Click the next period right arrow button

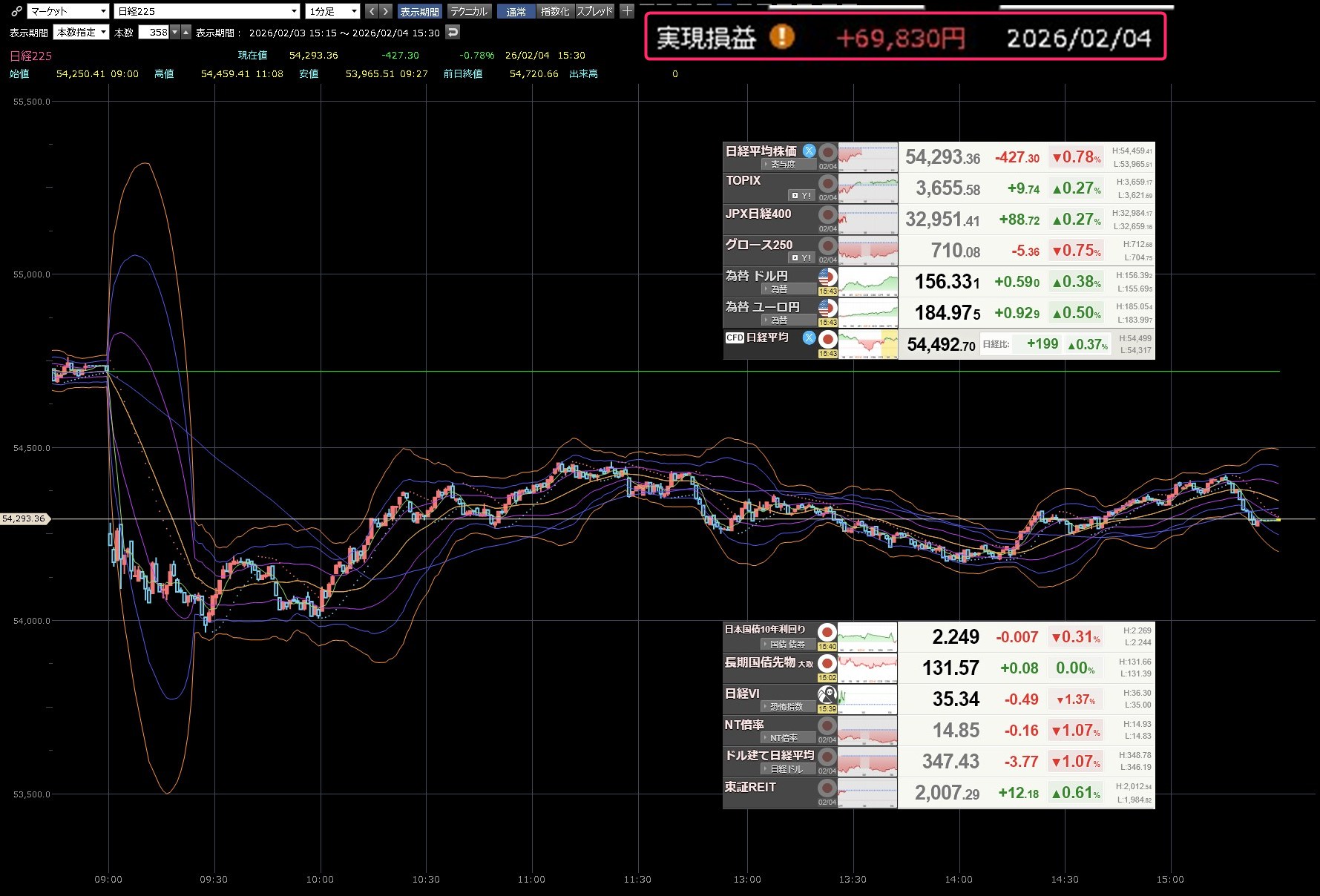385,11
